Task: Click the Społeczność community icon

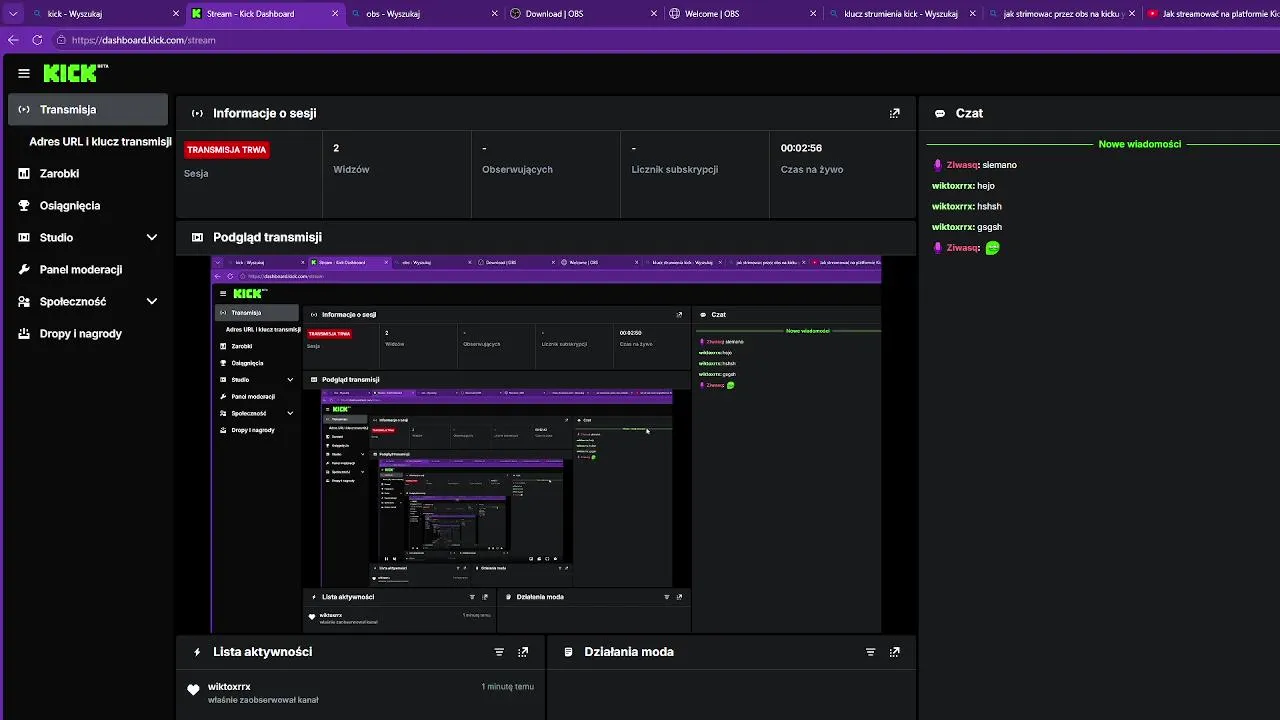Action: click(x=24, y=301)
